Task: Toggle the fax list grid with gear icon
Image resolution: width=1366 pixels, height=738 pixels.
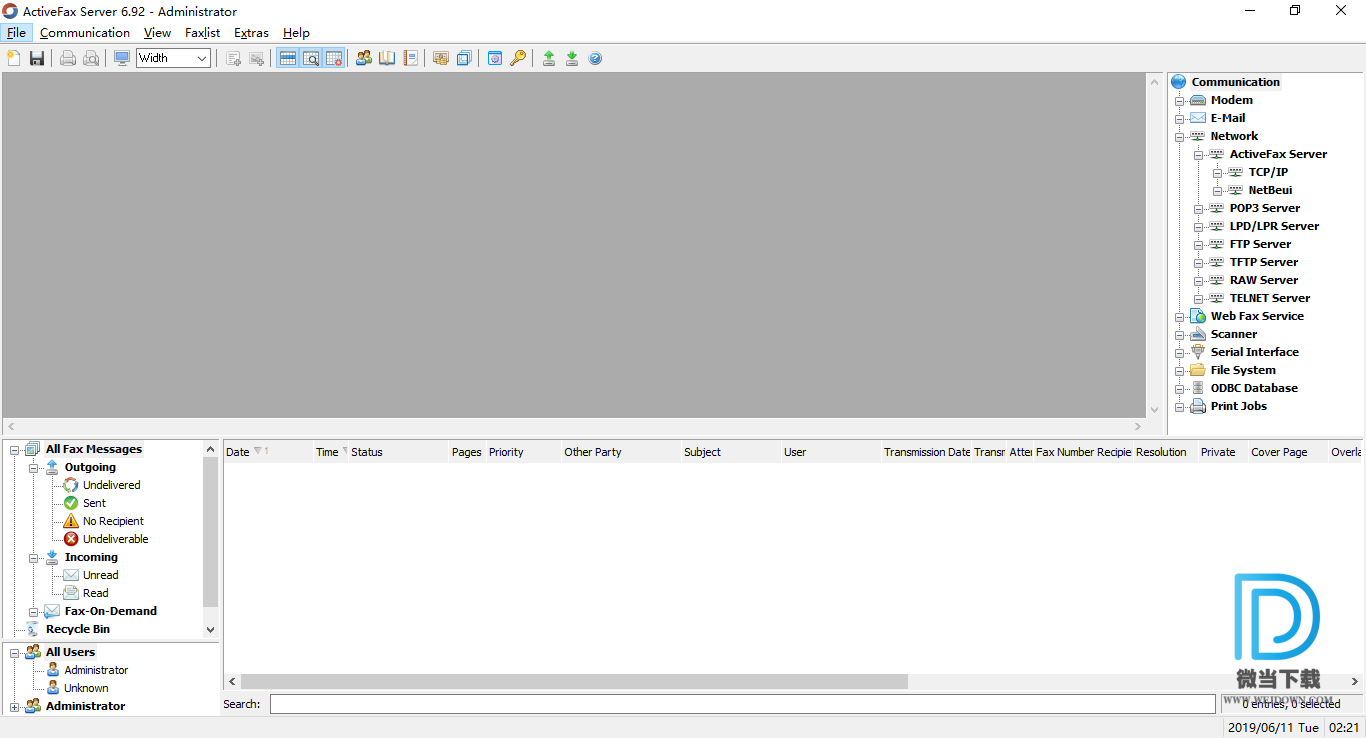Action: point(334,58)
